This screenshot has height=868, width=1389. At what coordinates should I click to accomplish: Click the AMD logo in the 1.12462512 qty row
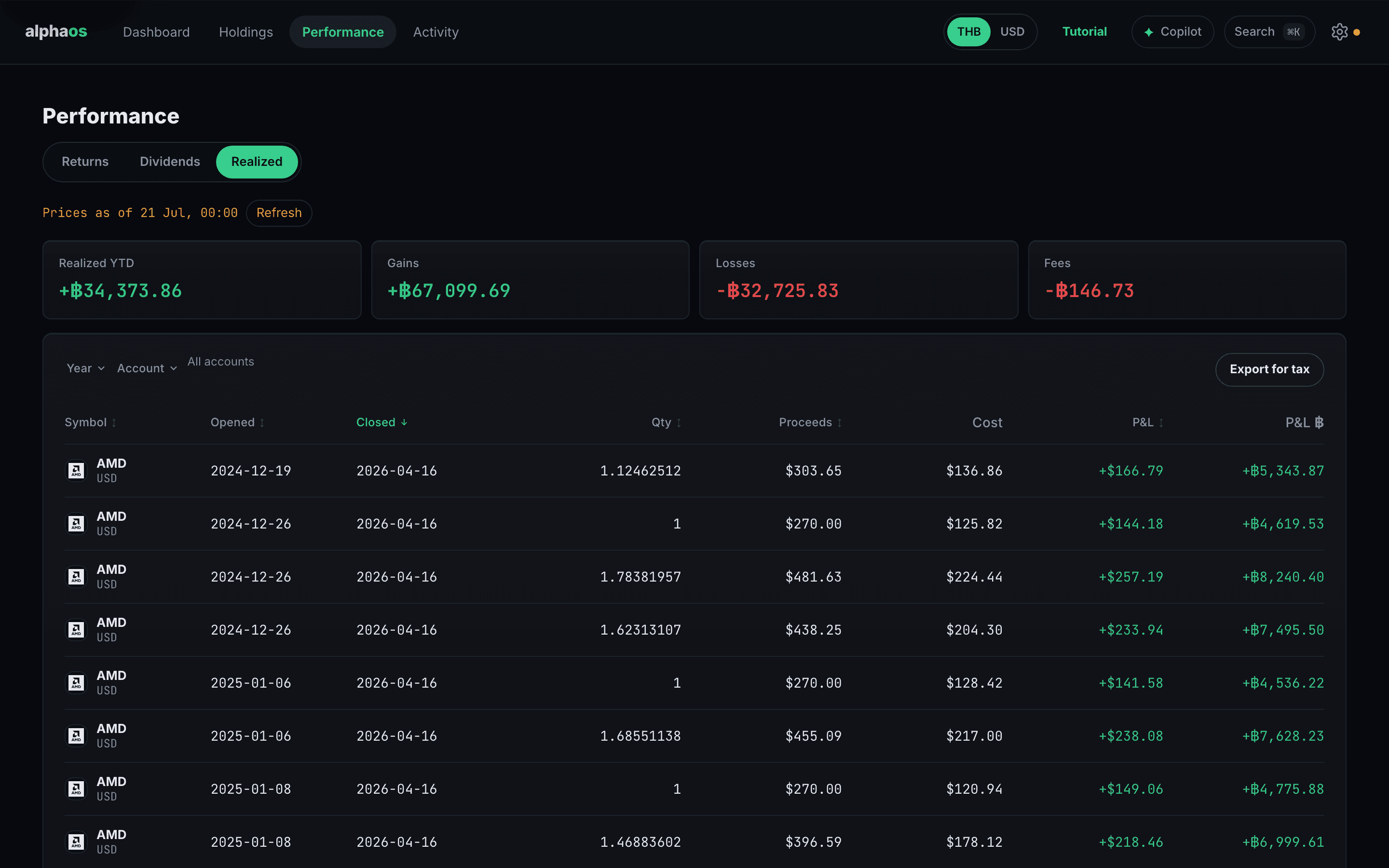tap(76, 471)
